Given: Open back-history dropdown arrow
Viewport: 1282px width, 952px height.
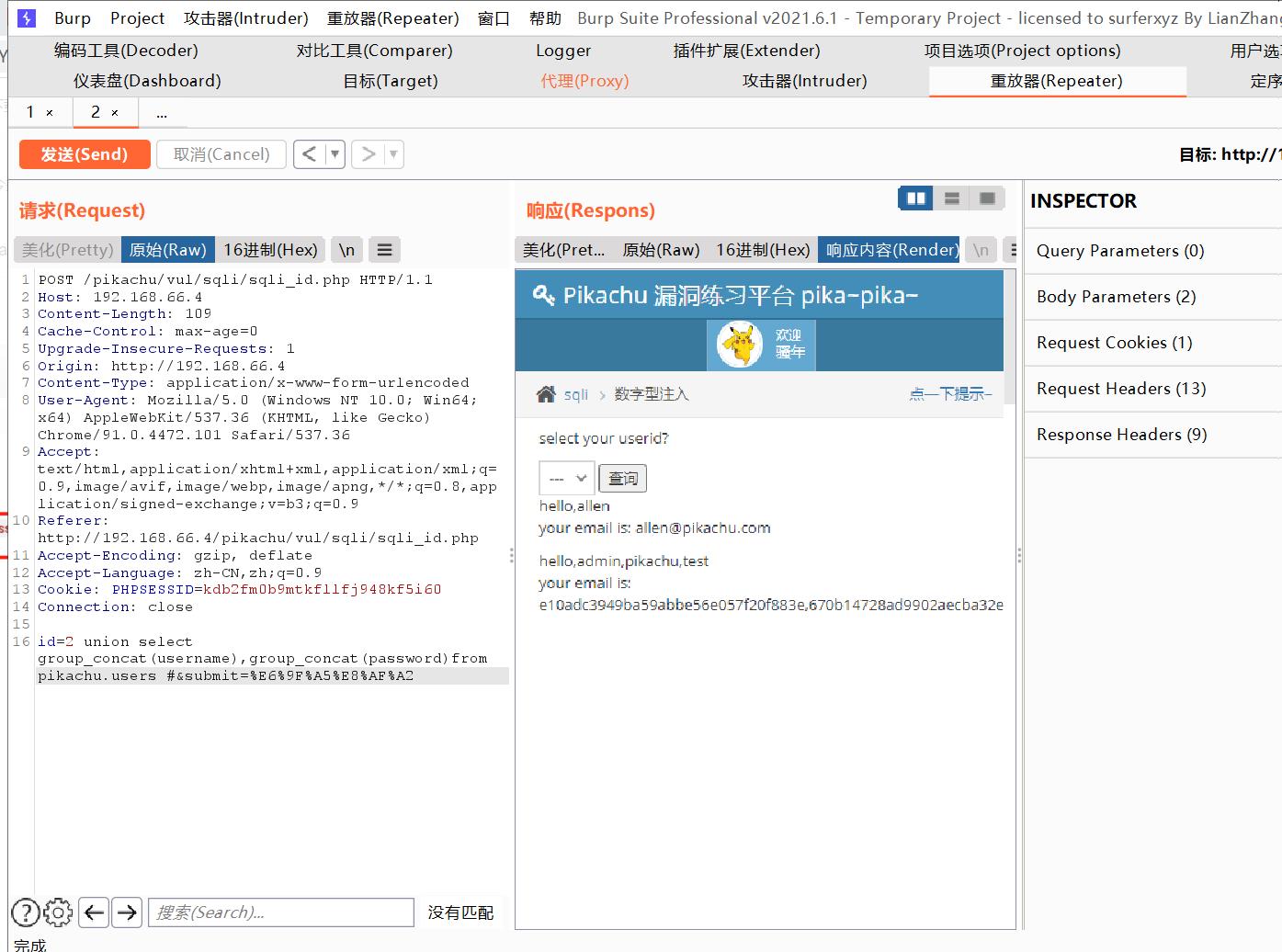Looking at the screenshot, I should point(335,154).
